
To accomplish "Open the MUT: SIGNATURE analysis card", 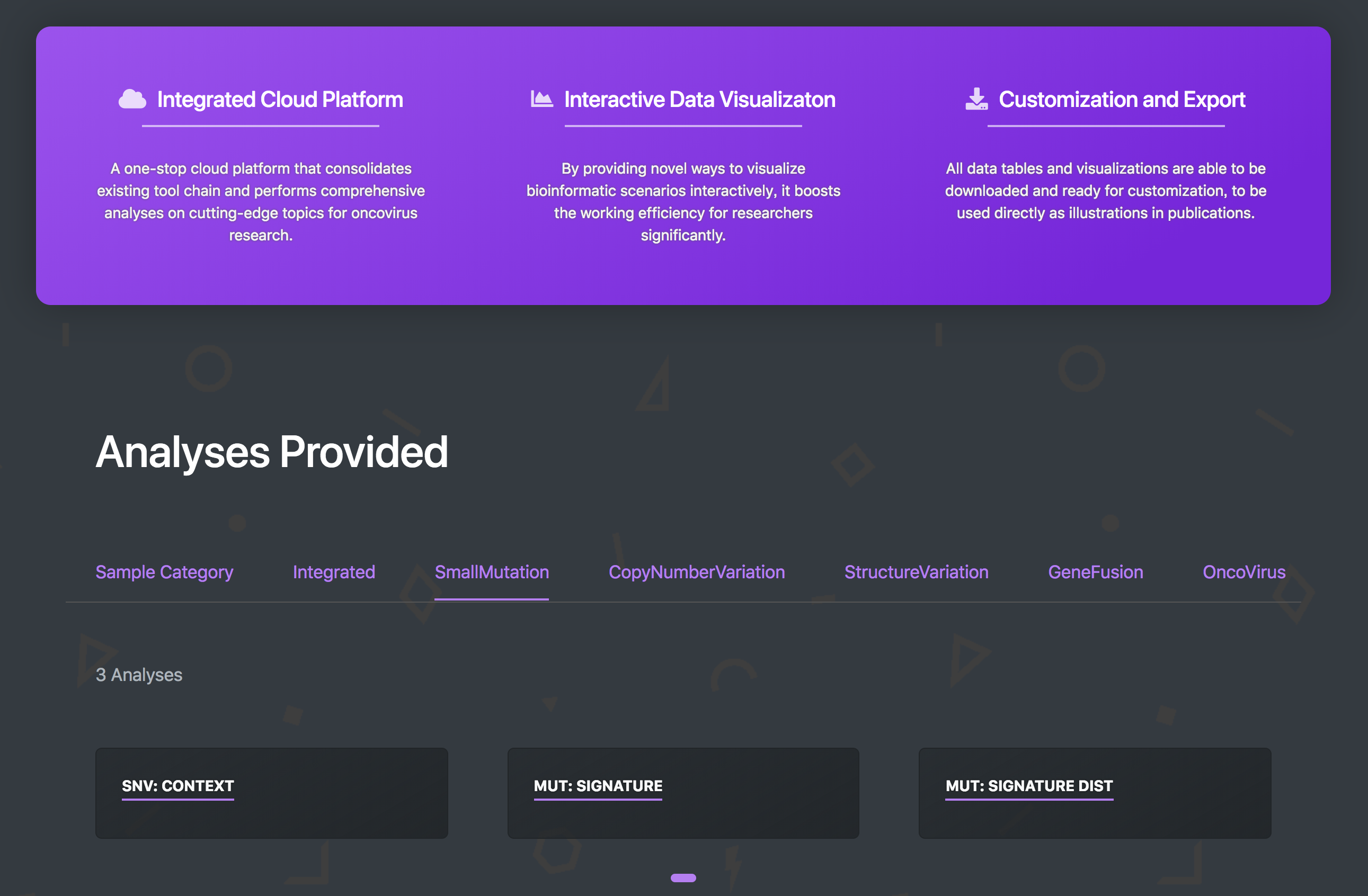I will pos(683,793).
